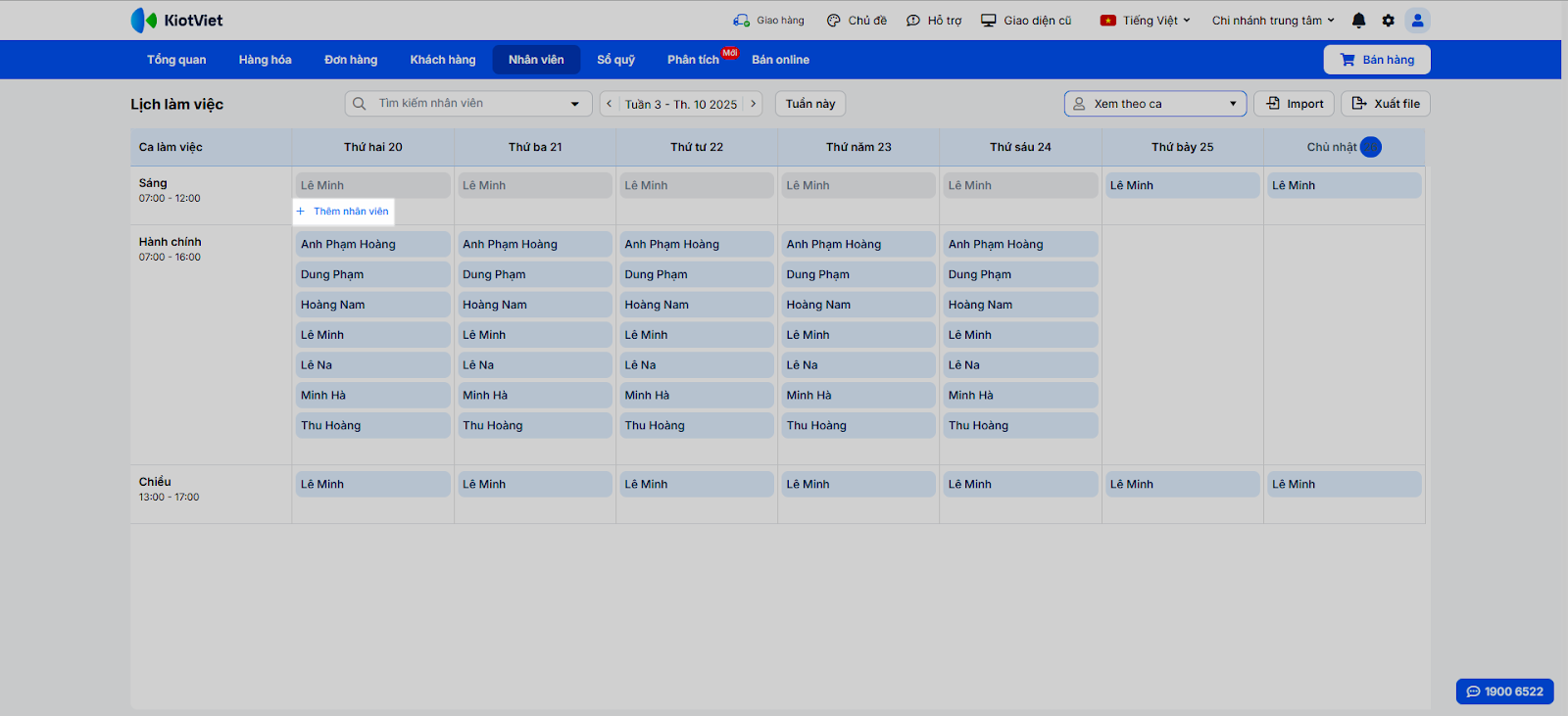Click Lê Na on Thứ năm
The height and width of the screenshot is (716, 1568).
858,365
